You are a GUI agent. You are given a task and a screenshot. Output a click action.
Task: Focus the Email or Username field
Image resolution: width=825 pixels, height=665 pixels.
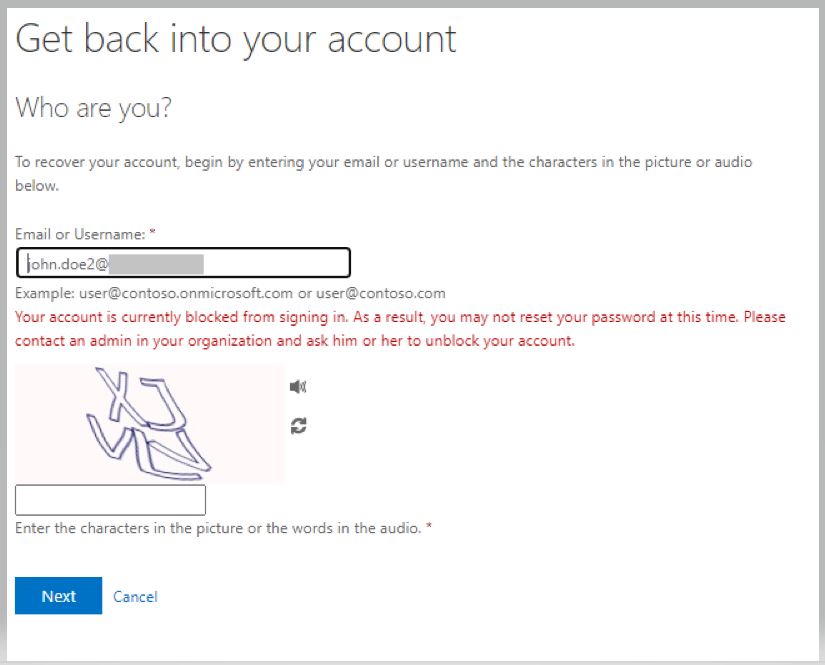click(x=183, y=263)
